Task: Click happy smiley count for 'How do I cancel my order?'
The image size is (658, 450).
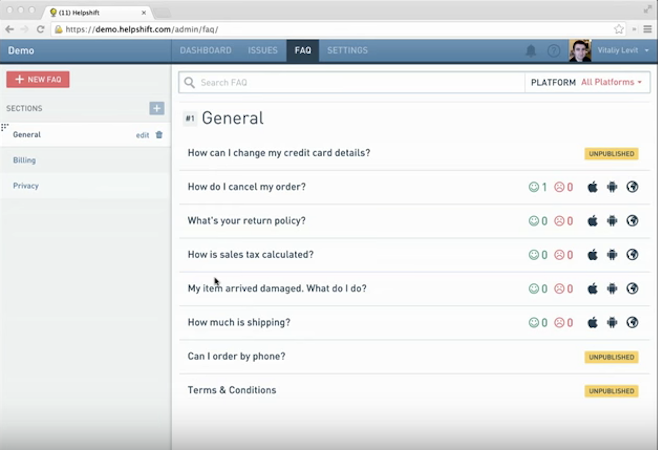Action: pos(538,187)
